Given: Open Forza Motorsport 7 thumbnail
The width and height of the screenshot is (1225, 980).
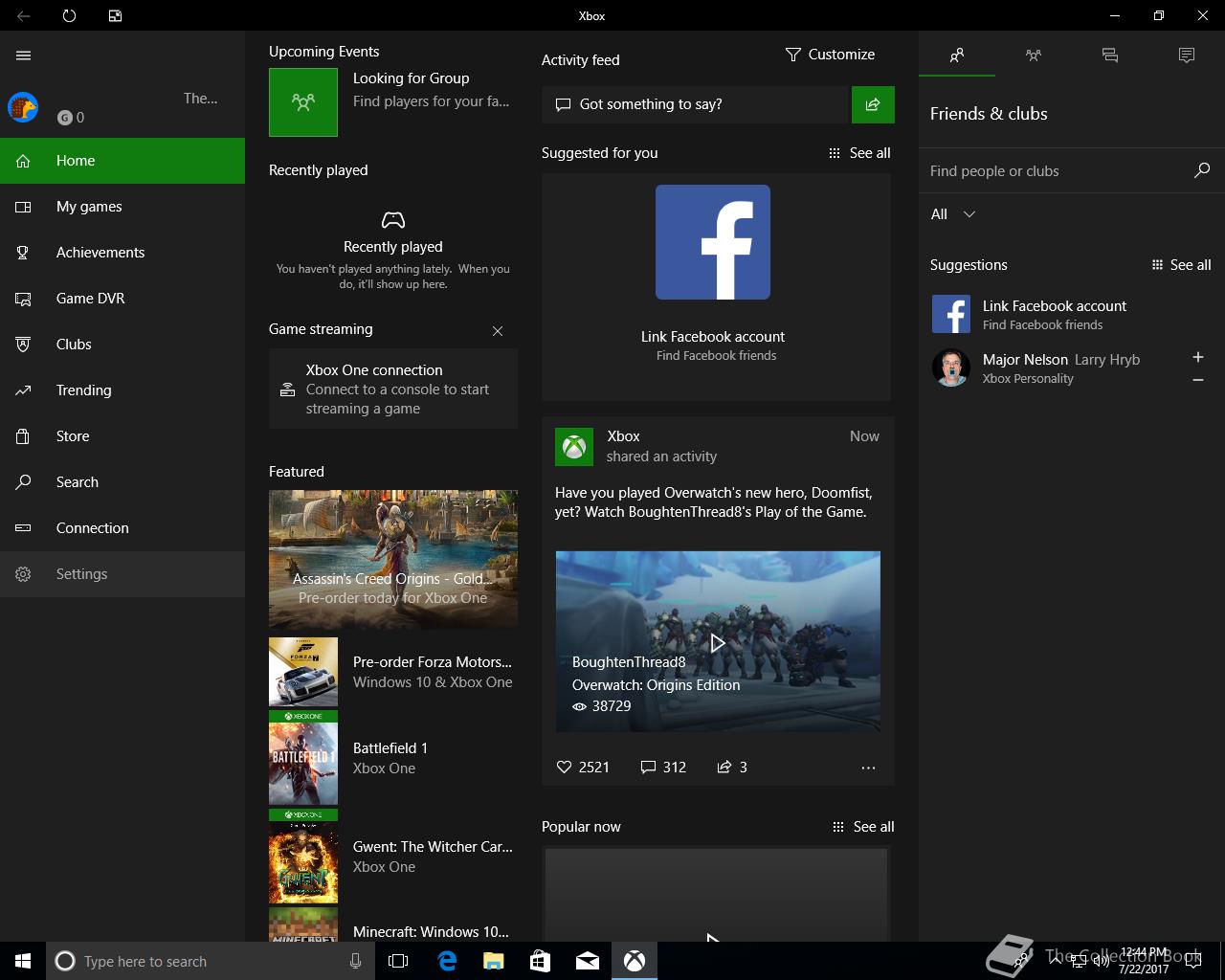Looking at the screenshot, I should click(x=303, y=672).
